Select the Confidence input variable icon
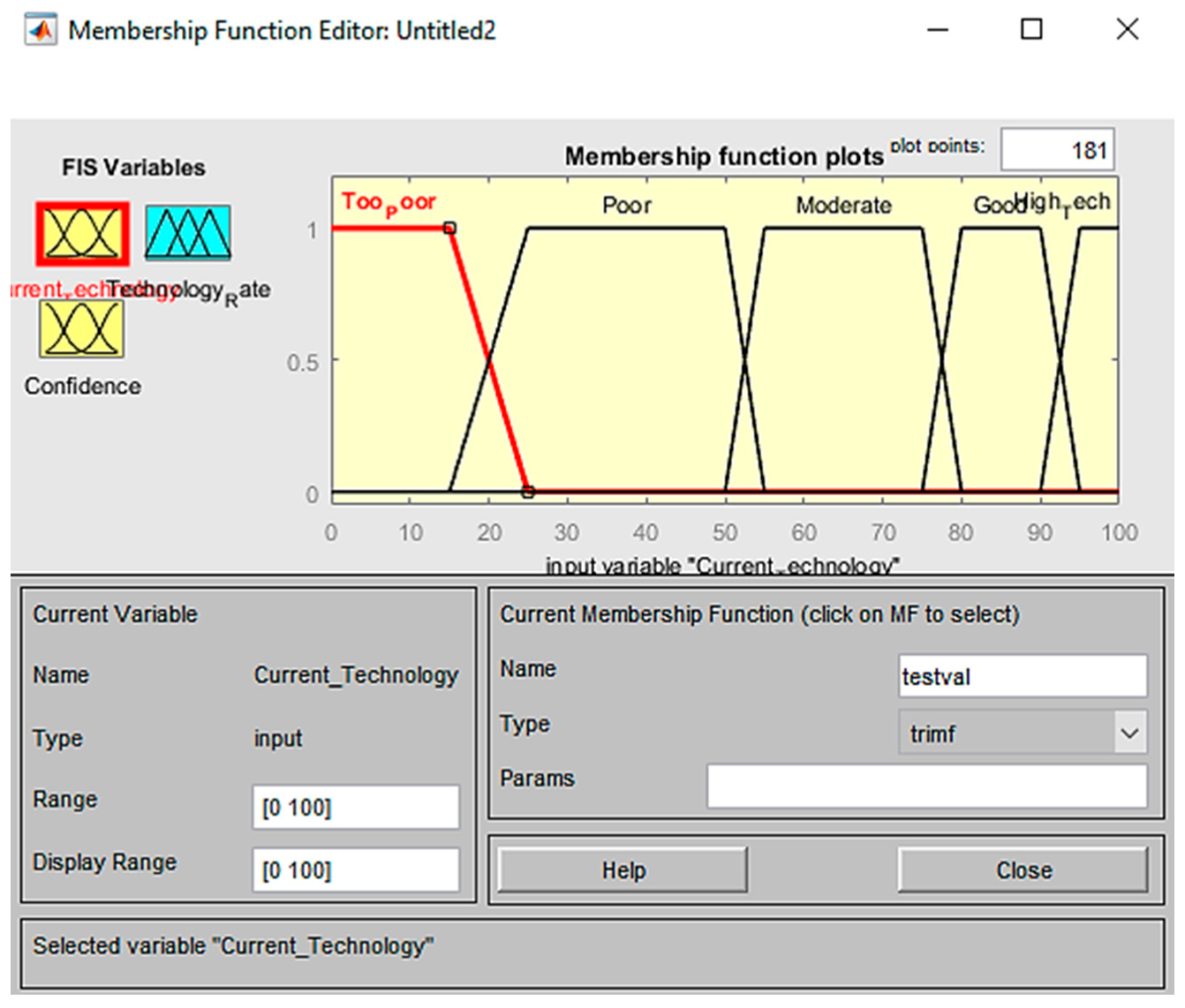1185x1008 pixels. (x=81, y=328)
